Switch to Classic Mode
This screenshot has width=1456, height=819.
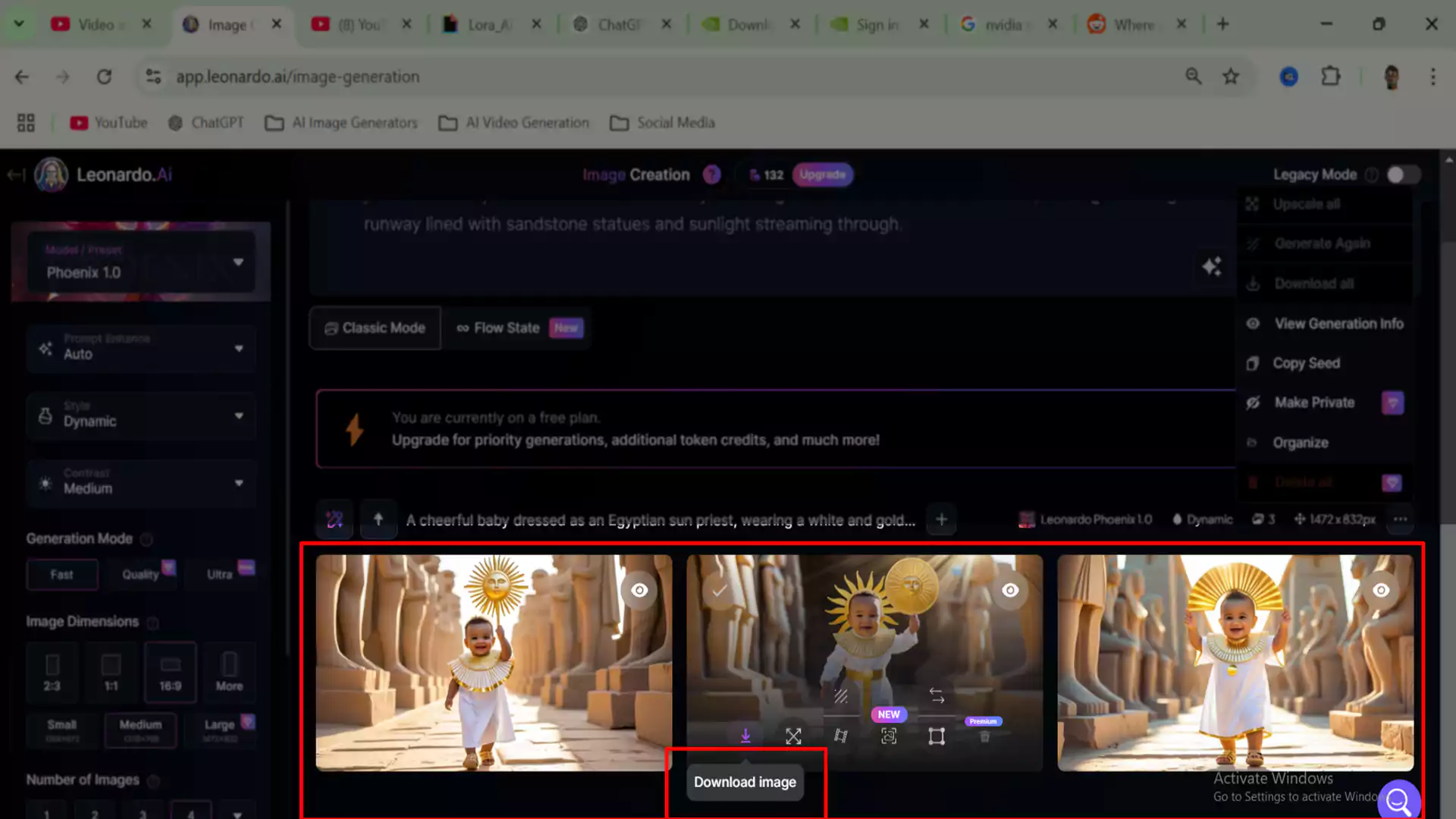click(x=375, y=328)
